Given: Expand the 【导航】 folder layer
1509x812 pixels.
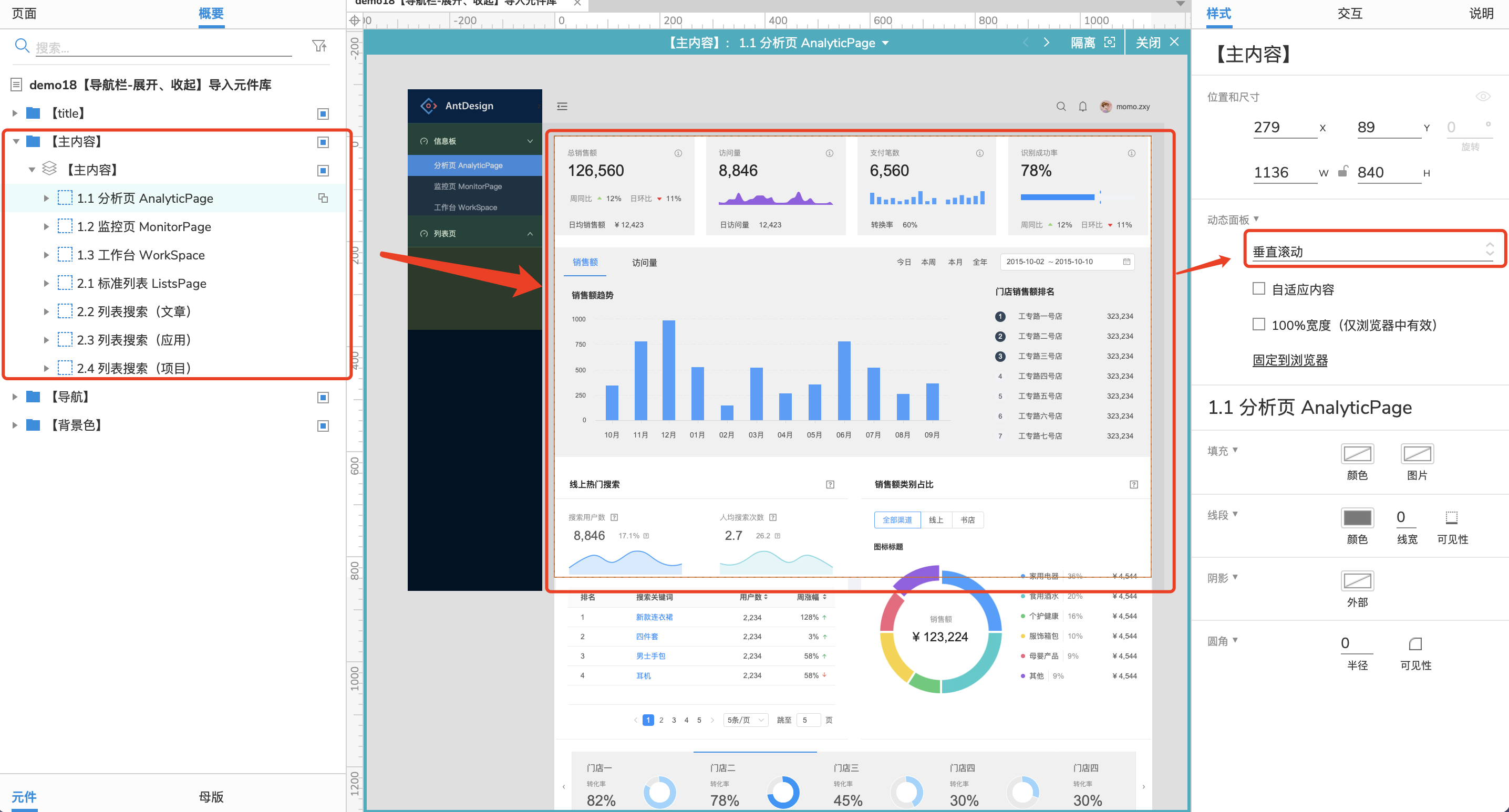Looking at the screenshot, I should click(13, 396).
